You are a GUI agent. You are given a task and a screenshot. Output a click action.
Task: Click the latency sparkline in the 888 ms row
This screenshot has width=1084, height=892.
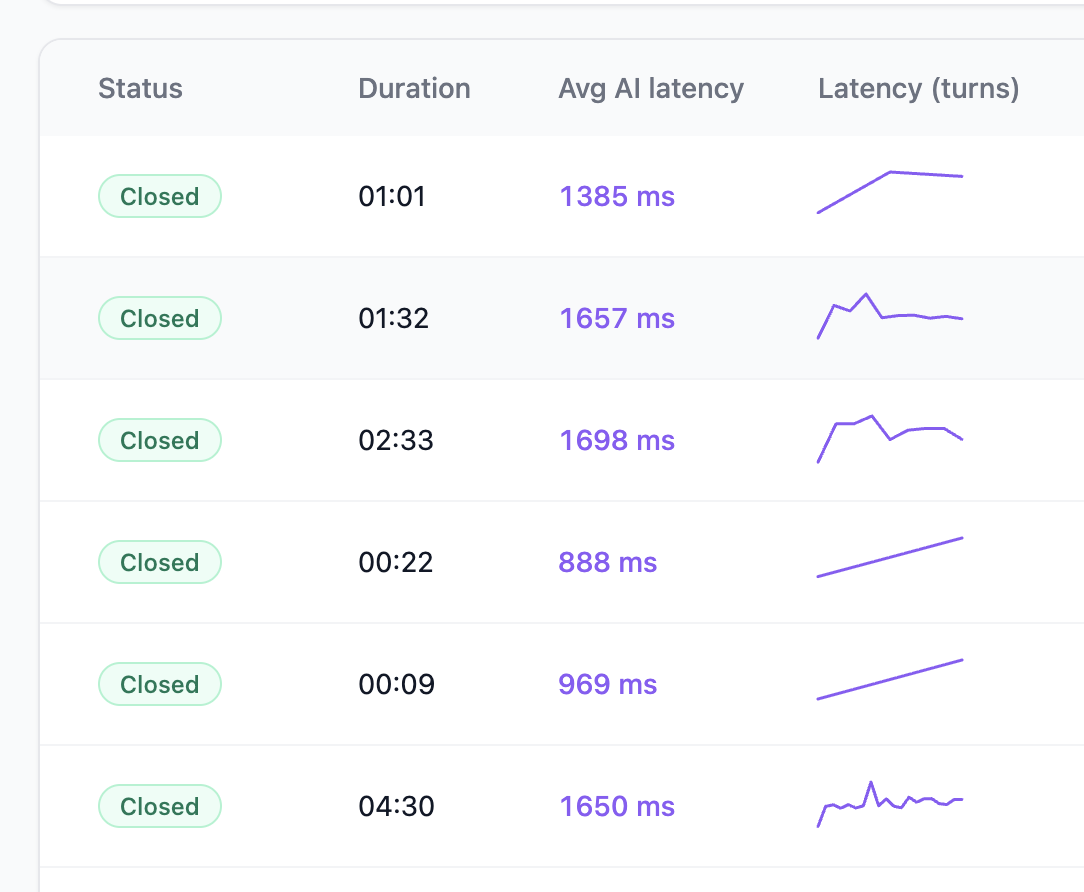point(890,557)
